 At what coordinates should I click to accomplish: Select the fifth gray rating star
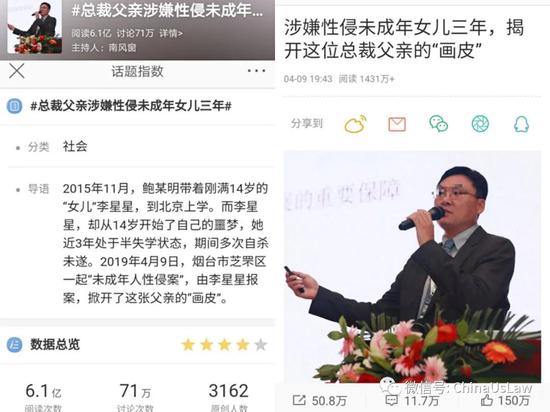261,345
